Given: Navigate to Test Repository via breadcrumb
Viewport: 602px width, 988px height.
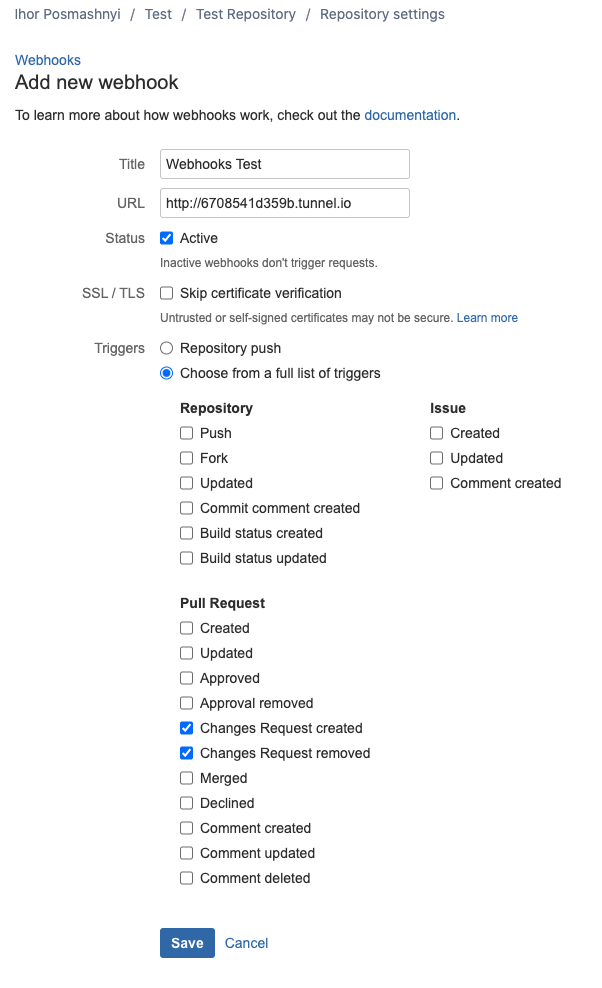Looking at the screenshot, I should pyautogui.click(x=245, y=14).
